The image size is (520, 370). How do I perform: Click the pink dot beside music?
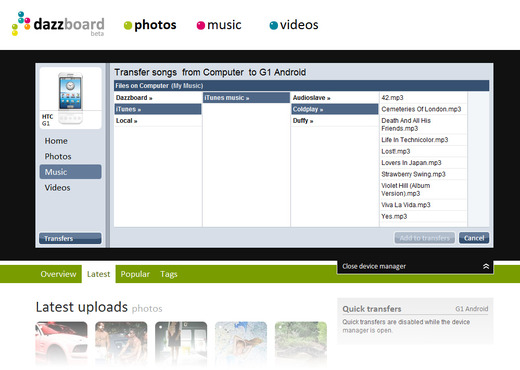point(201,25)
